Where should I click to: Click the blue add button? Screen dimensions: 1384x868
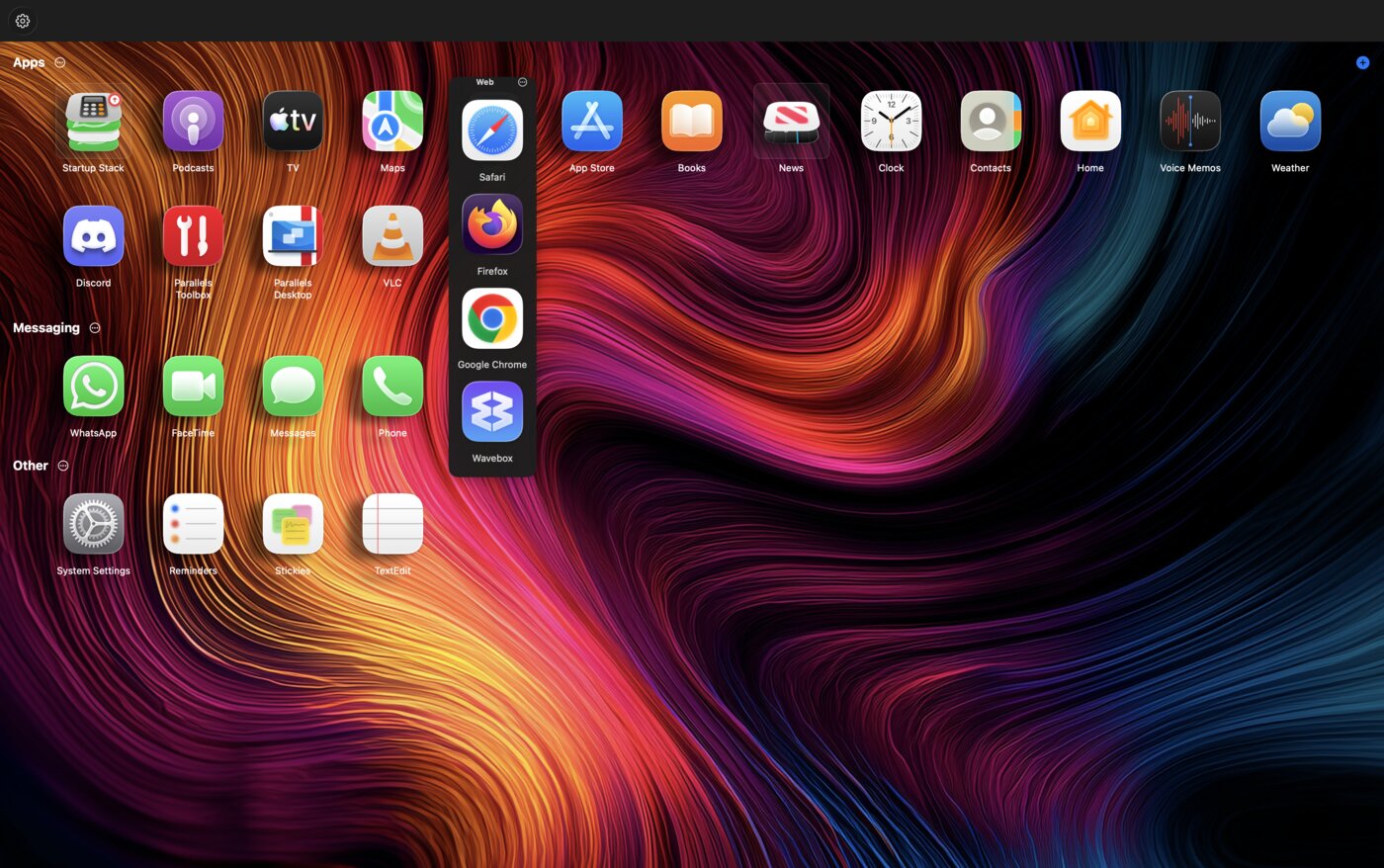point(1362,62)
